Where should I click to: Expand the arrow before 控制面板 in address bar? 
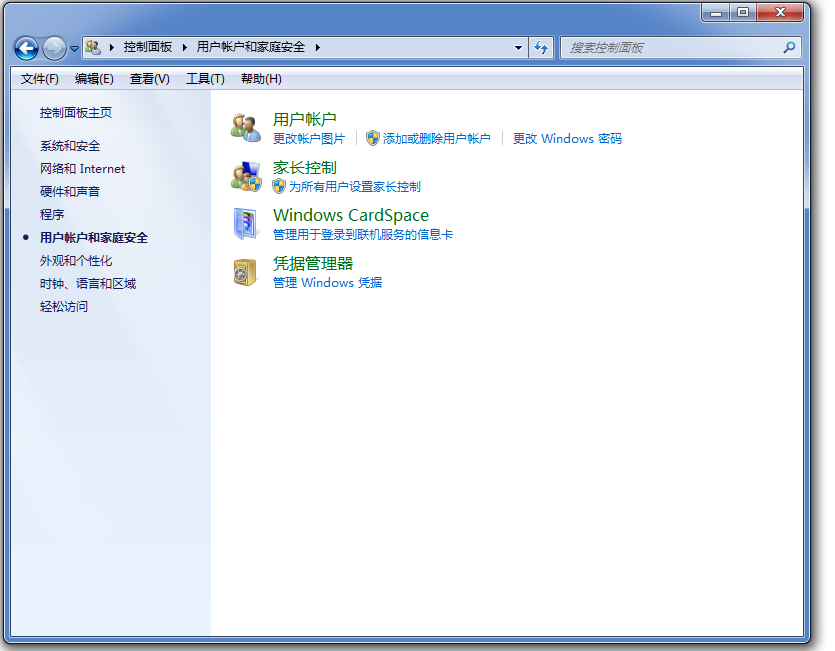pos(112,47)
